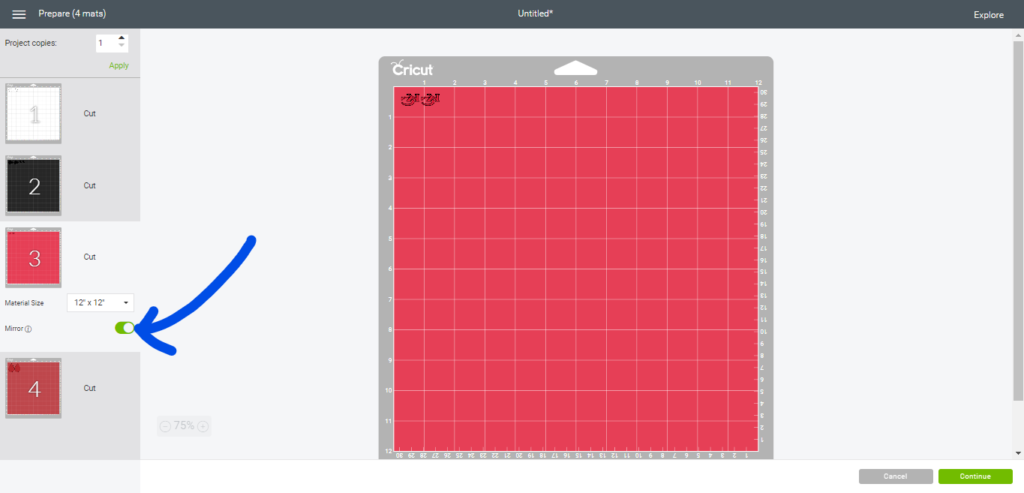Select mat 4 thumbnail
Screen dimensions: 1024x493
click(33, 388)
